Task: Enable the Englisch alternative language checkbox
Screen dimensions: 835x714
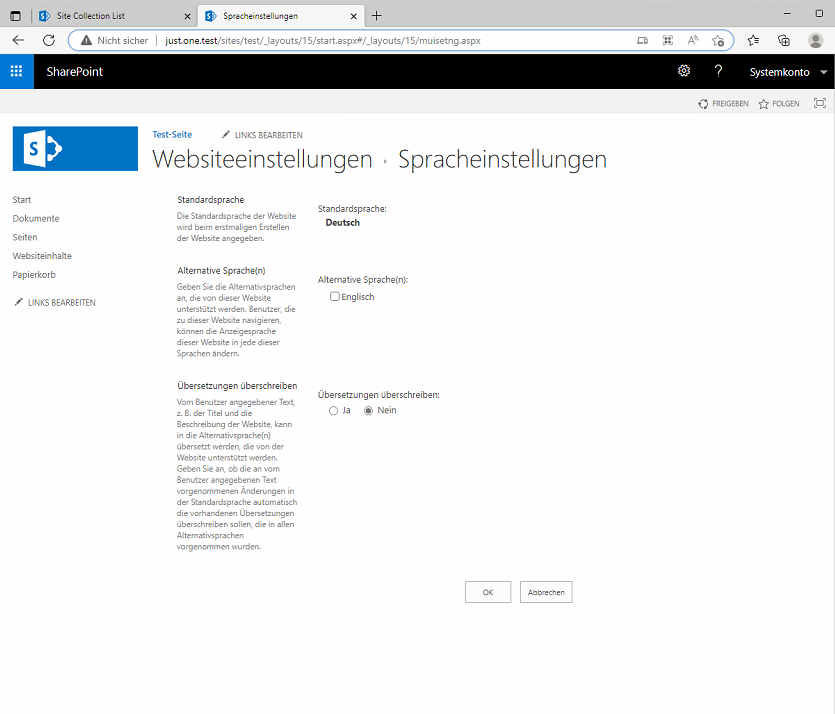Action: tap(336, 296)
